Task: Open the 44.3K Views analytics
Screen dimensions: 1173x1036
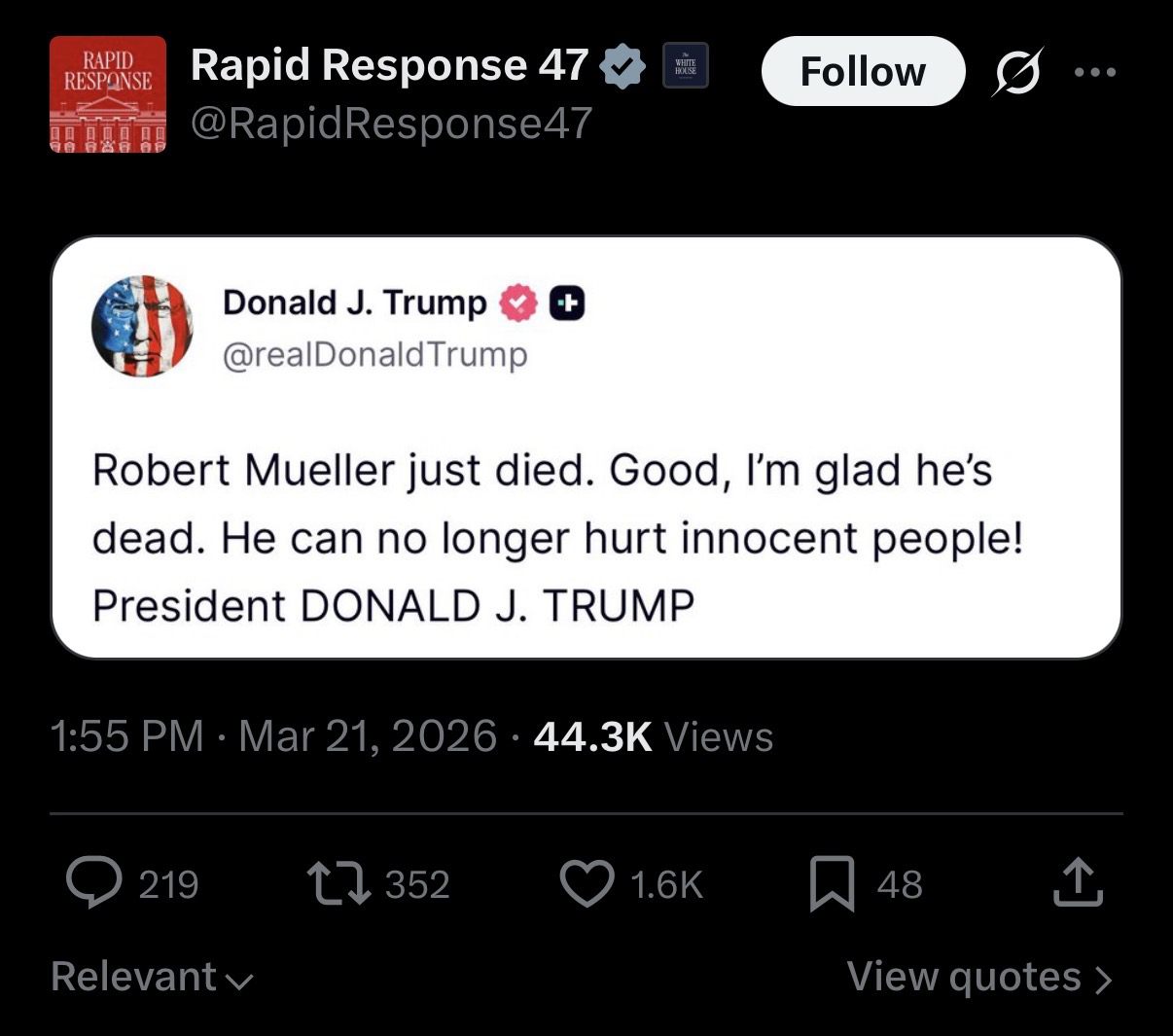Action: coord(654,736)
